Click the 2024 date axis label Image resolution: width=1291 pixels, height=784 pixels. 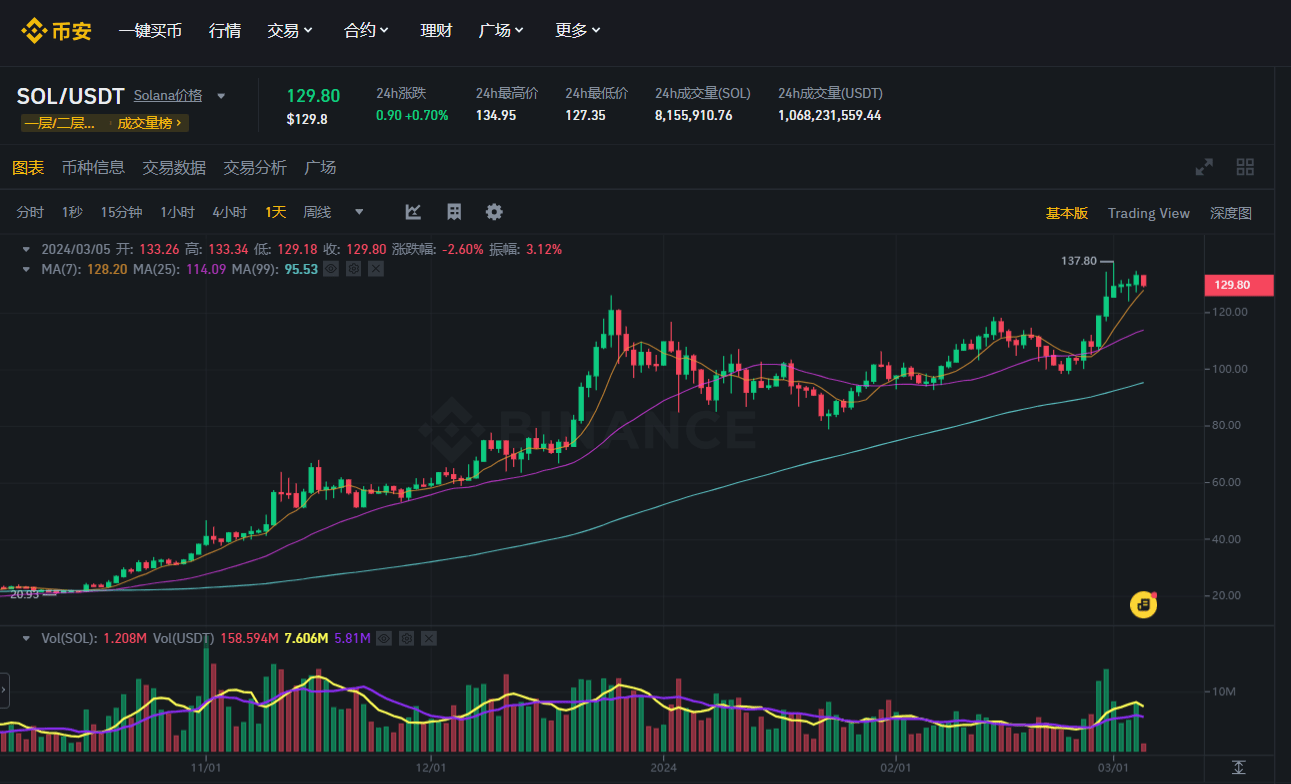click(664, 768)
